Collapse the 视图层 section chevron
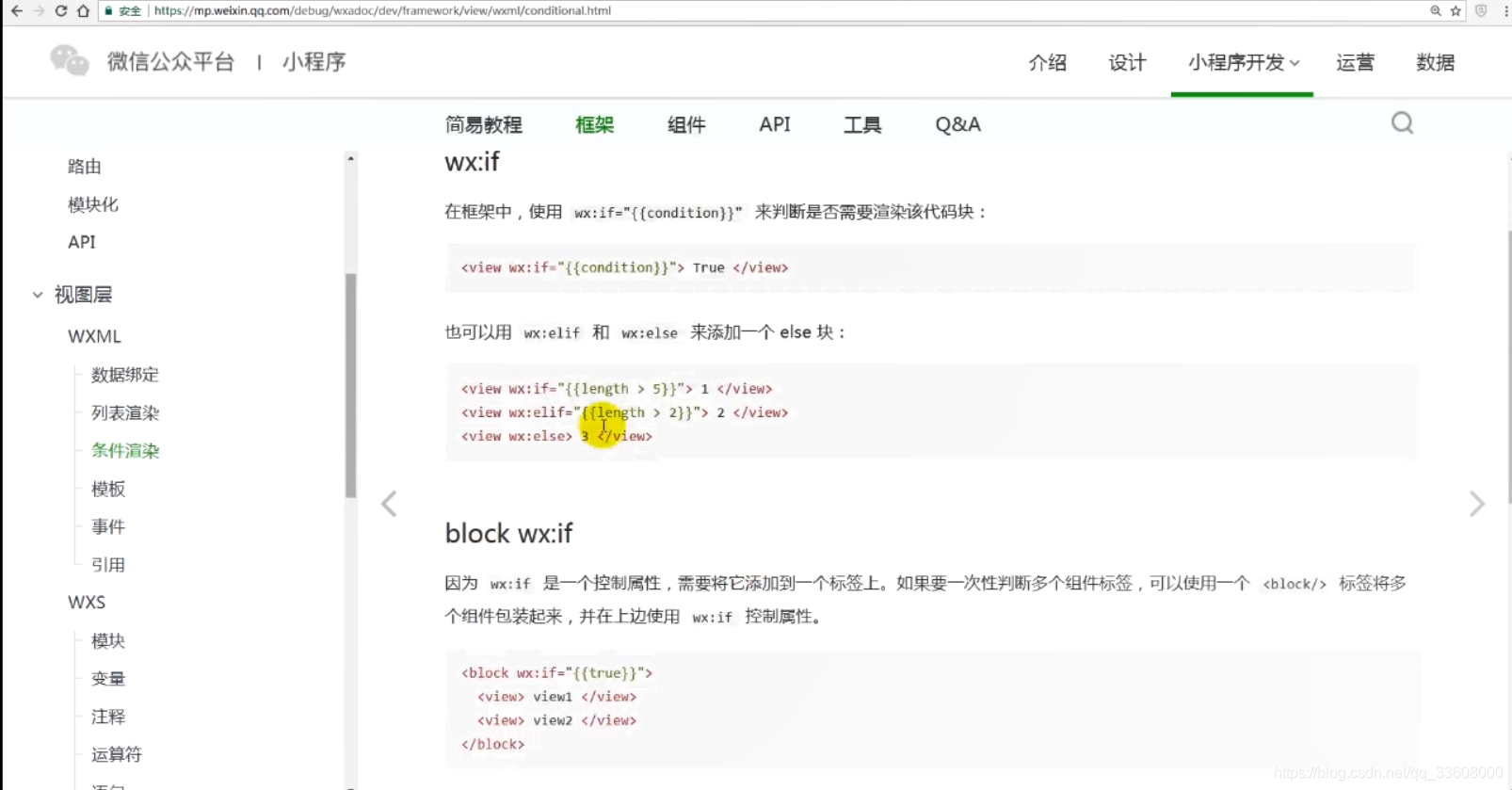The image size is (1512, 790). click(x=38, y=295)
